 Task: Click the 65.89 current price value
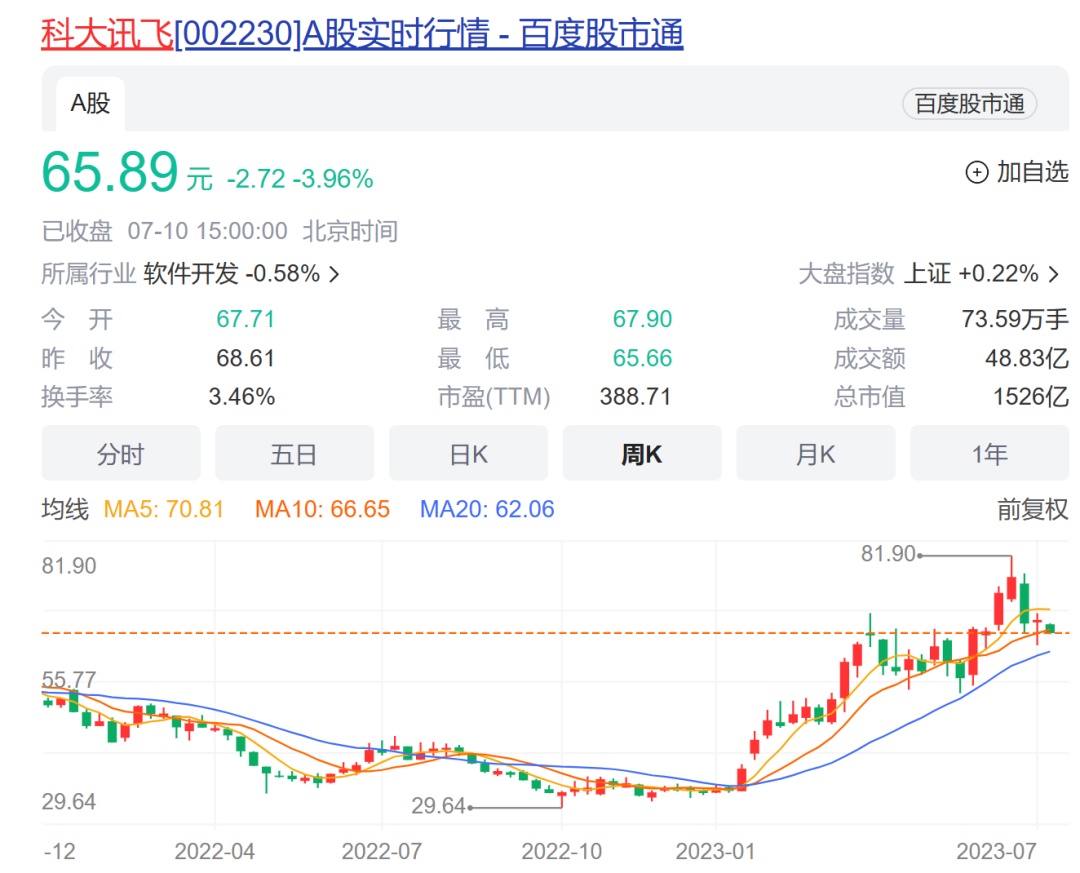click(x=110, y=172)
